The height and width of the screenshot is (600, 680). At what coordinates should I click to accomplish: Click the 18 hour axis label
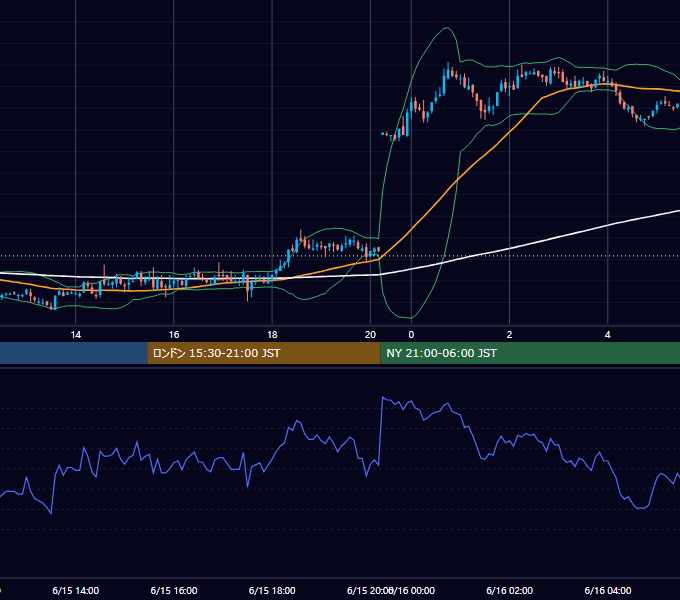coord(272,335)
